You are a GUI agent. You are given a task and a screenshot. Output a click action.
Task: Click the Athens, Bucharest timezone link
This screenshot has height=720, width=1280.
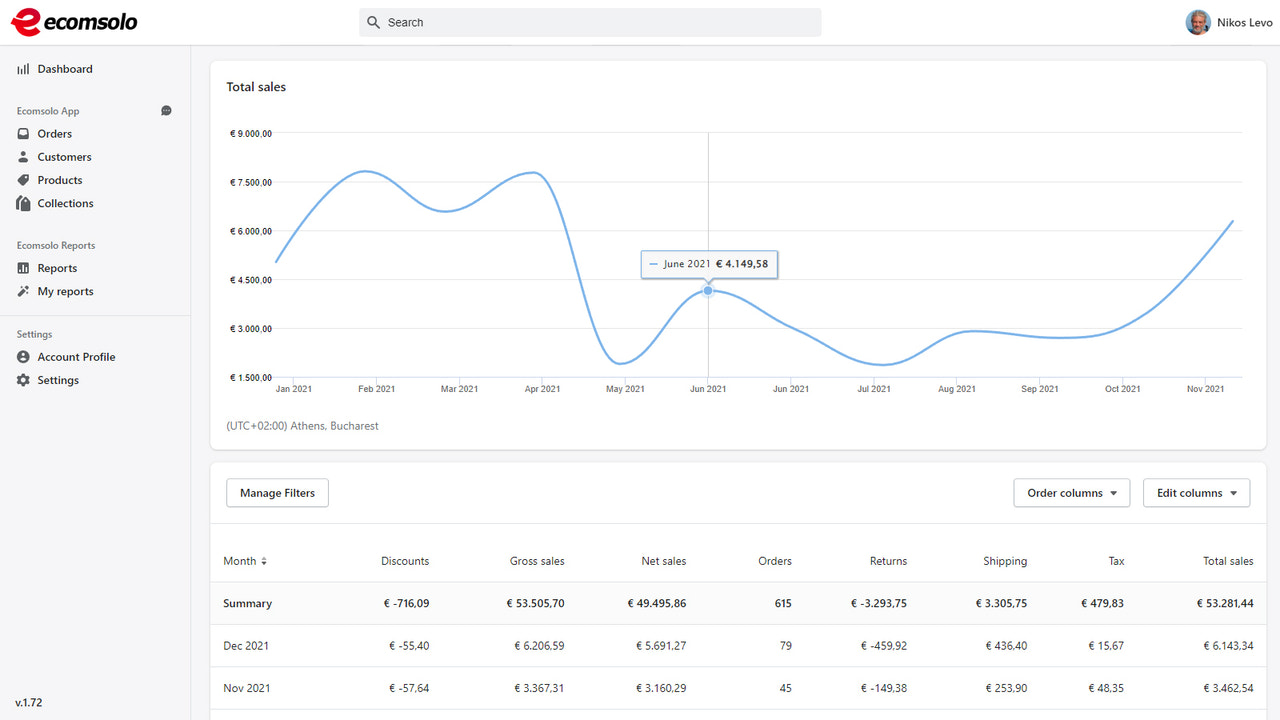(303, 425)
